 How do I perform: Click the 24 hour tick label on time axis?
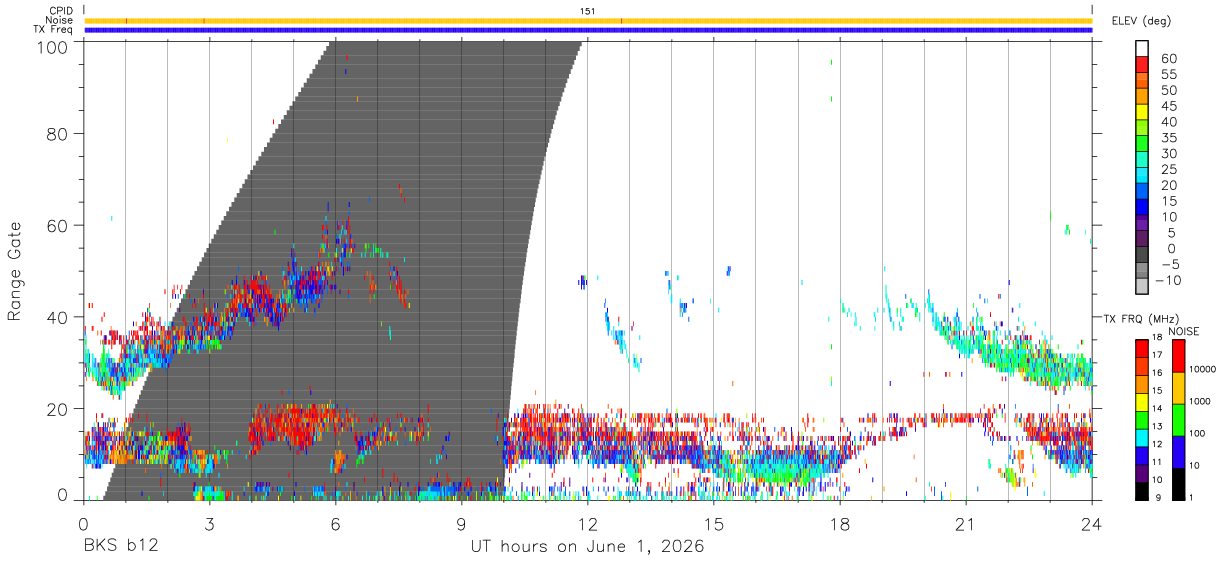tap(1092, 524)
